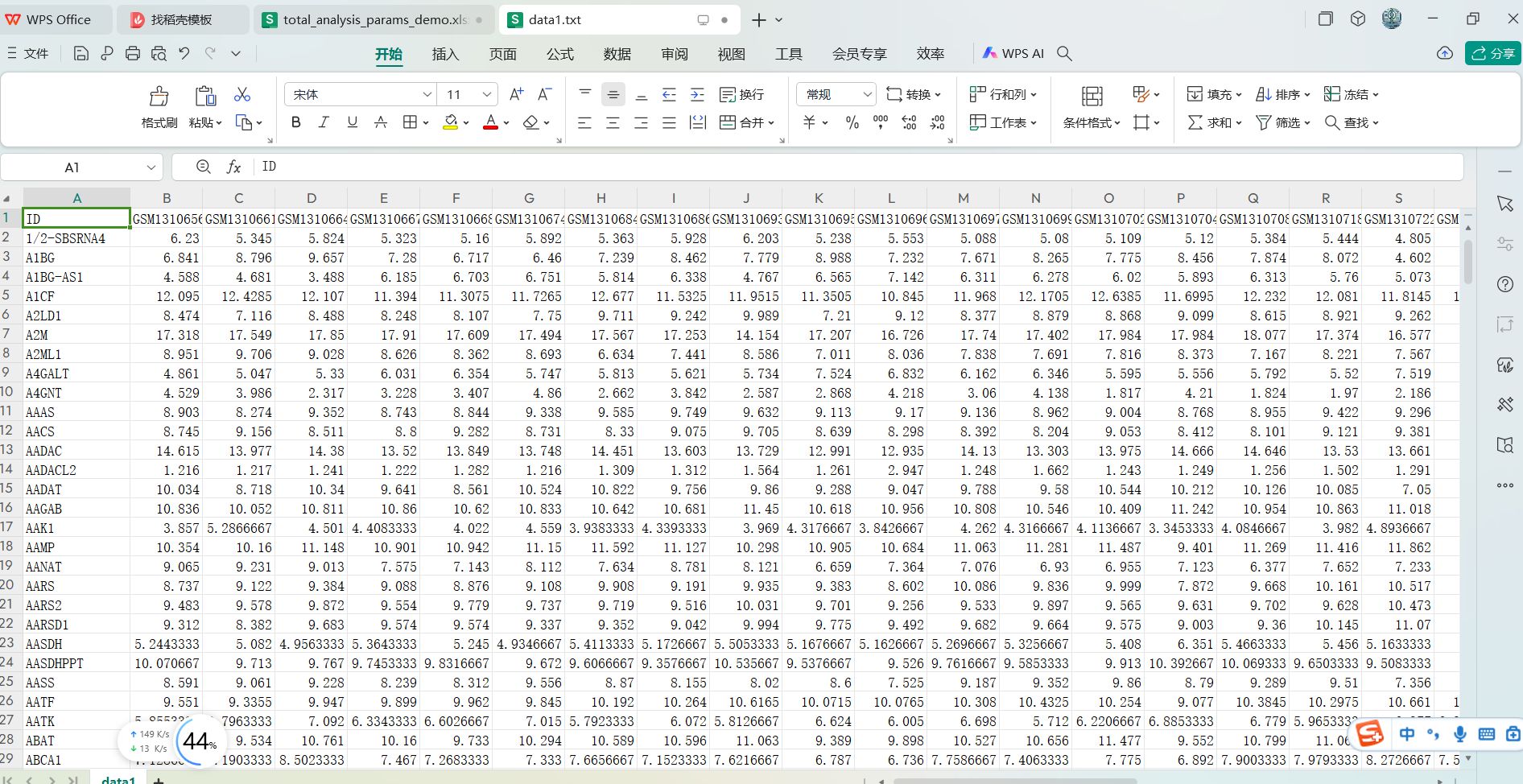Click the Format Painter (格式刷) icon
This screenshot has height=784, width=1523.
159,96
